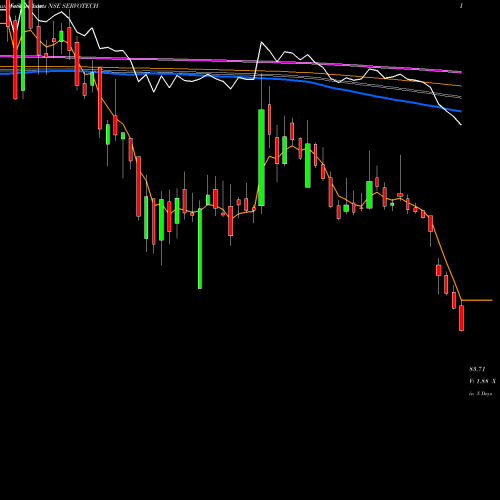Click the NSE SERVOTECH chart title
The image size is (500, 500).
[x=73, y=6]
